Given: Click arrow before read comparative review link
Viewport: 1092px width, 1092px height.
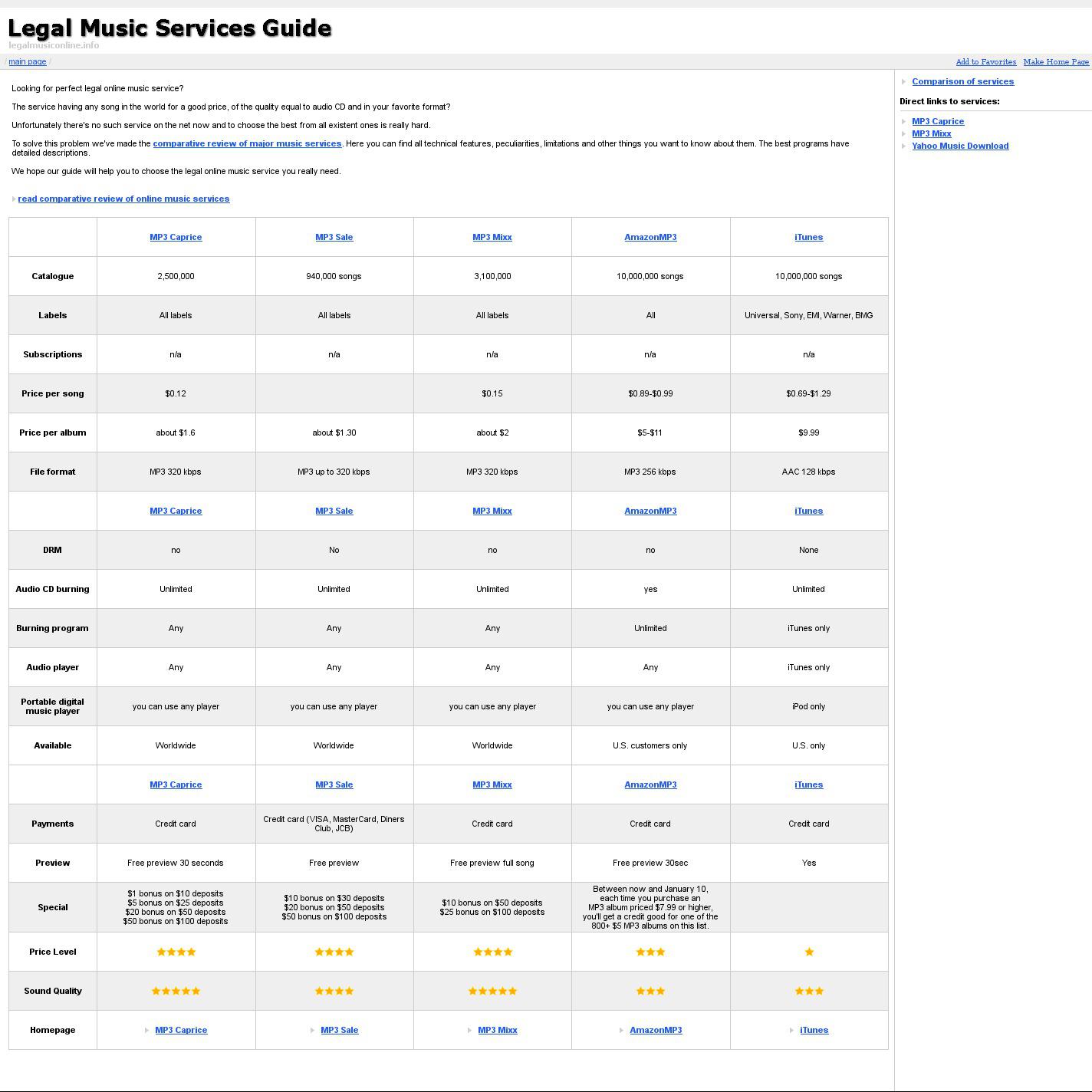Looking at the screenshot, I should click(14, 199).
